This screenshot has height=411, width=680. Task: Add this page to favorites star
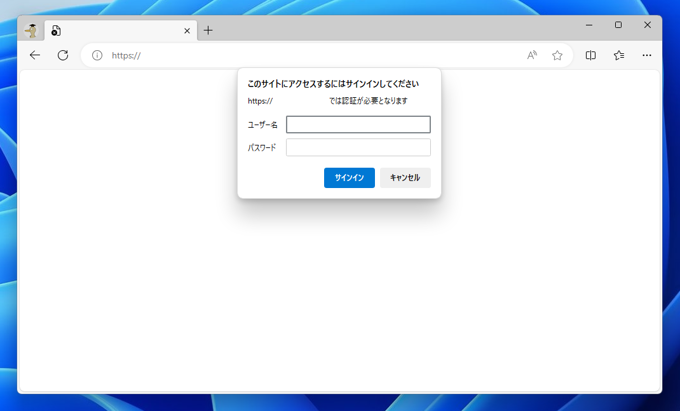(557, 55)
